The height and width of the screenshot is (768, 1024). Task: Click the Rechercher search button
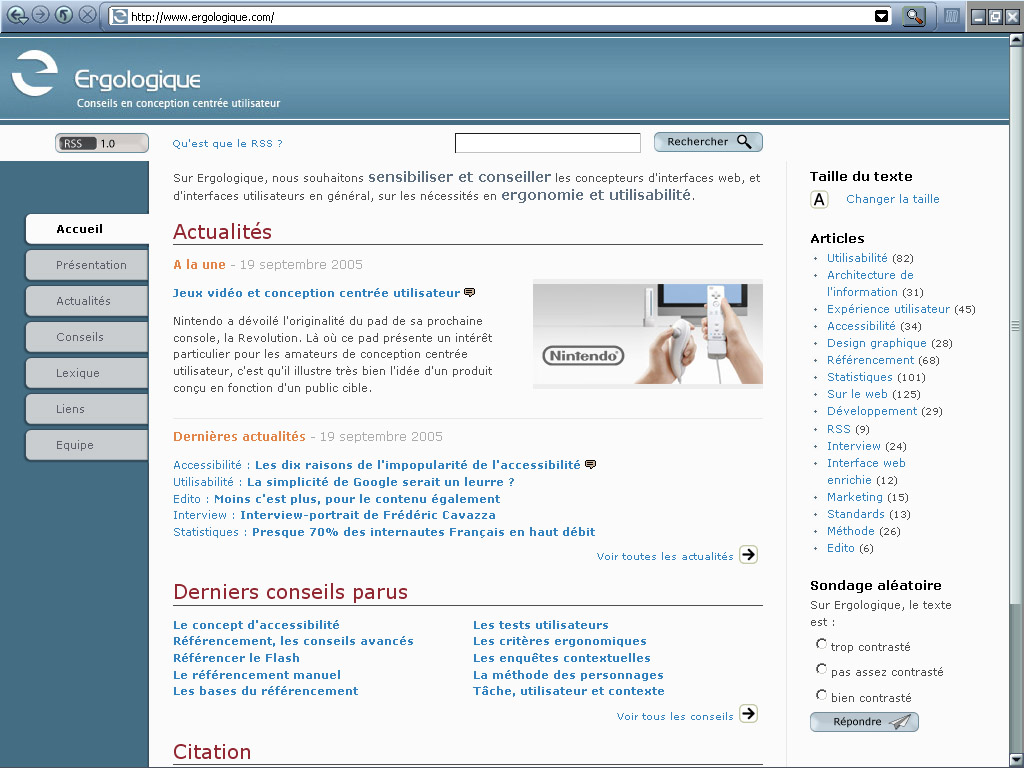pos(708,142)
